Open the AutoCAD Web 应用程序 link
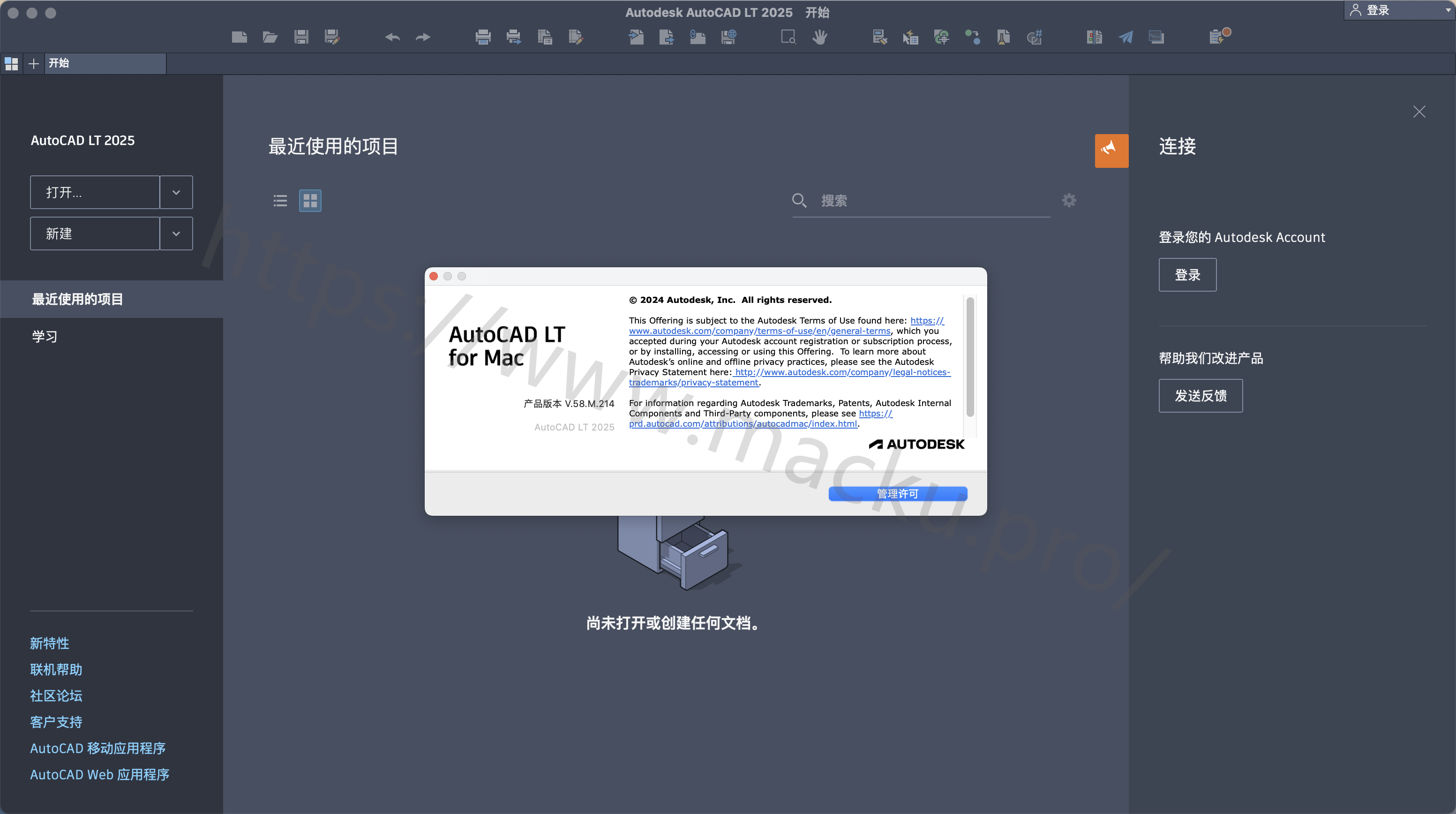 point(99,775)
